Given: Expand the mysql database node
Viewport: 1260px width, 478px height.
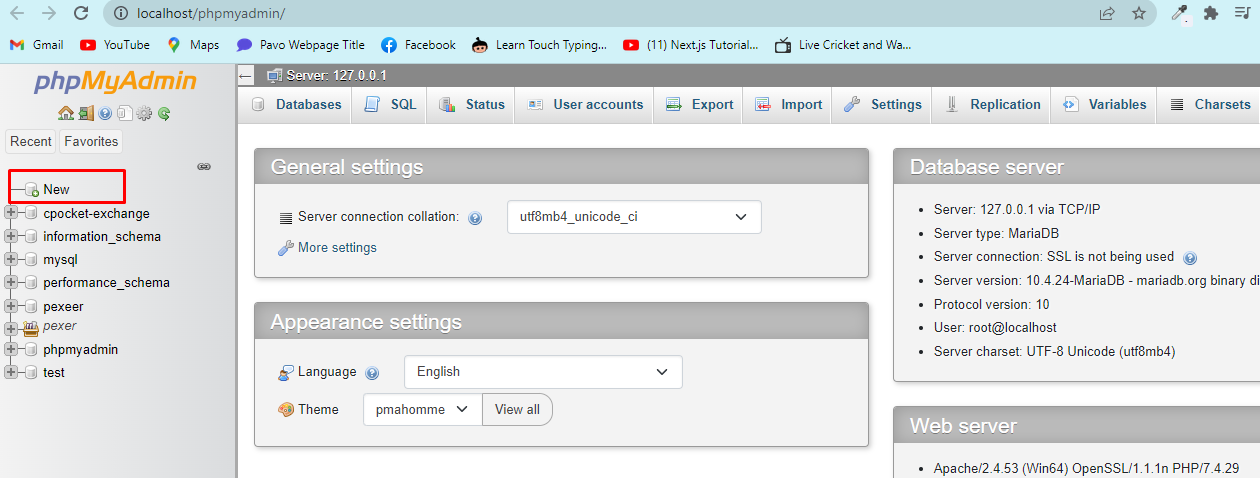Looking at the screenshot, I should click(x=11, y=260).
